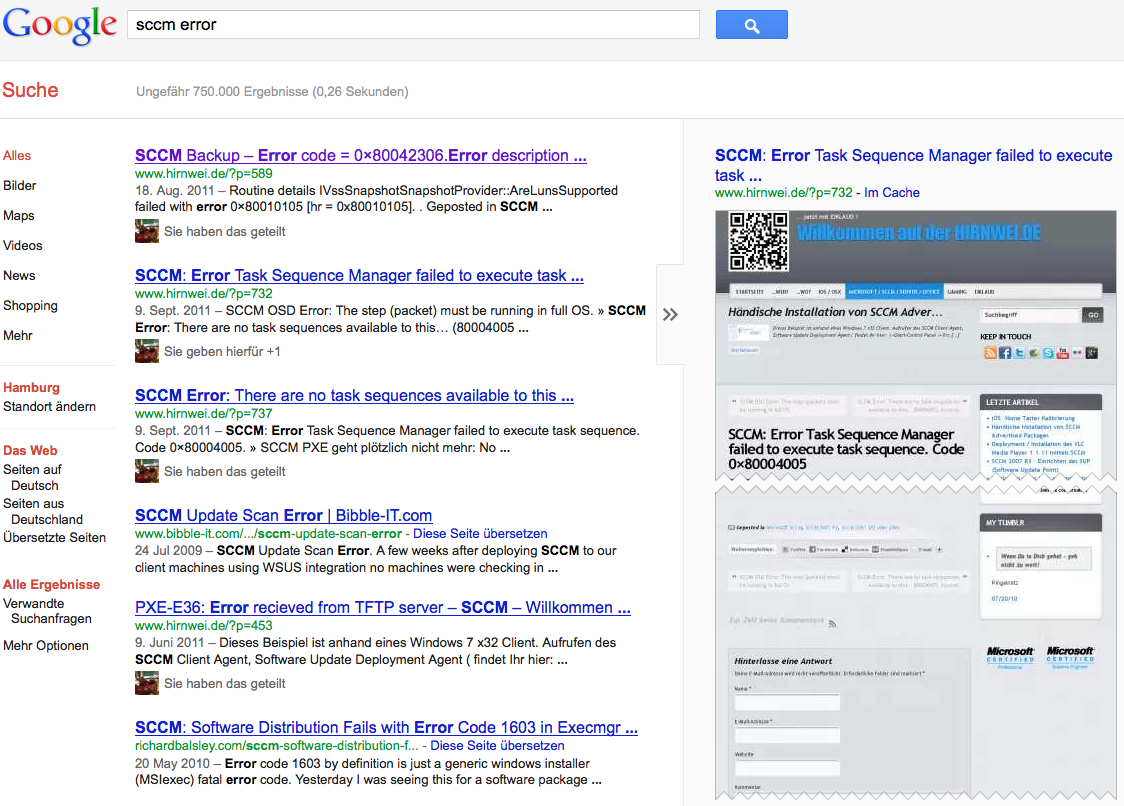Open "SCCM: Error Task Sequence Manager" result in list

point(359,275)
